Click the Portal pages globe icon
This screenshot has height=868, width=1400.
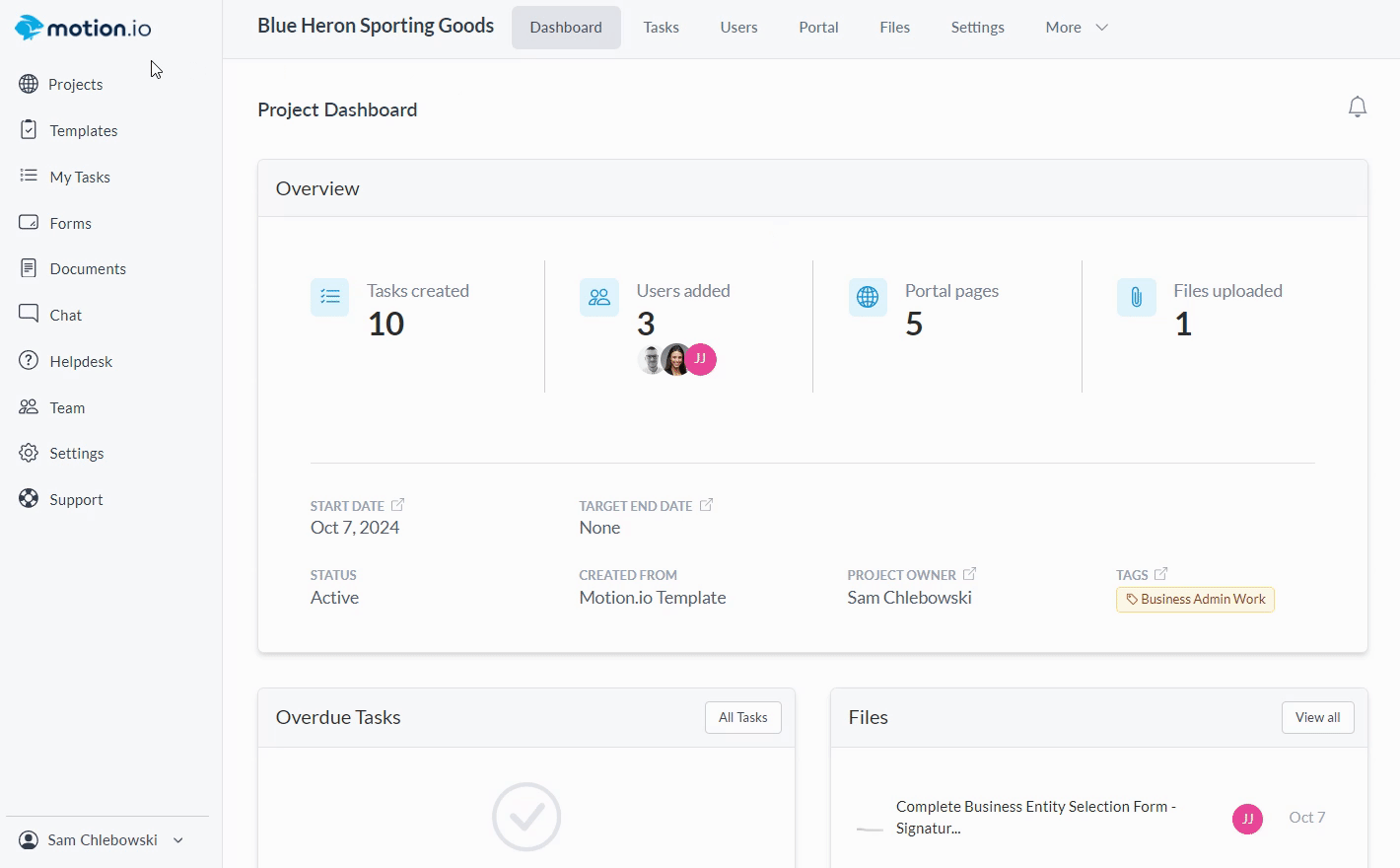pos(868,297)
